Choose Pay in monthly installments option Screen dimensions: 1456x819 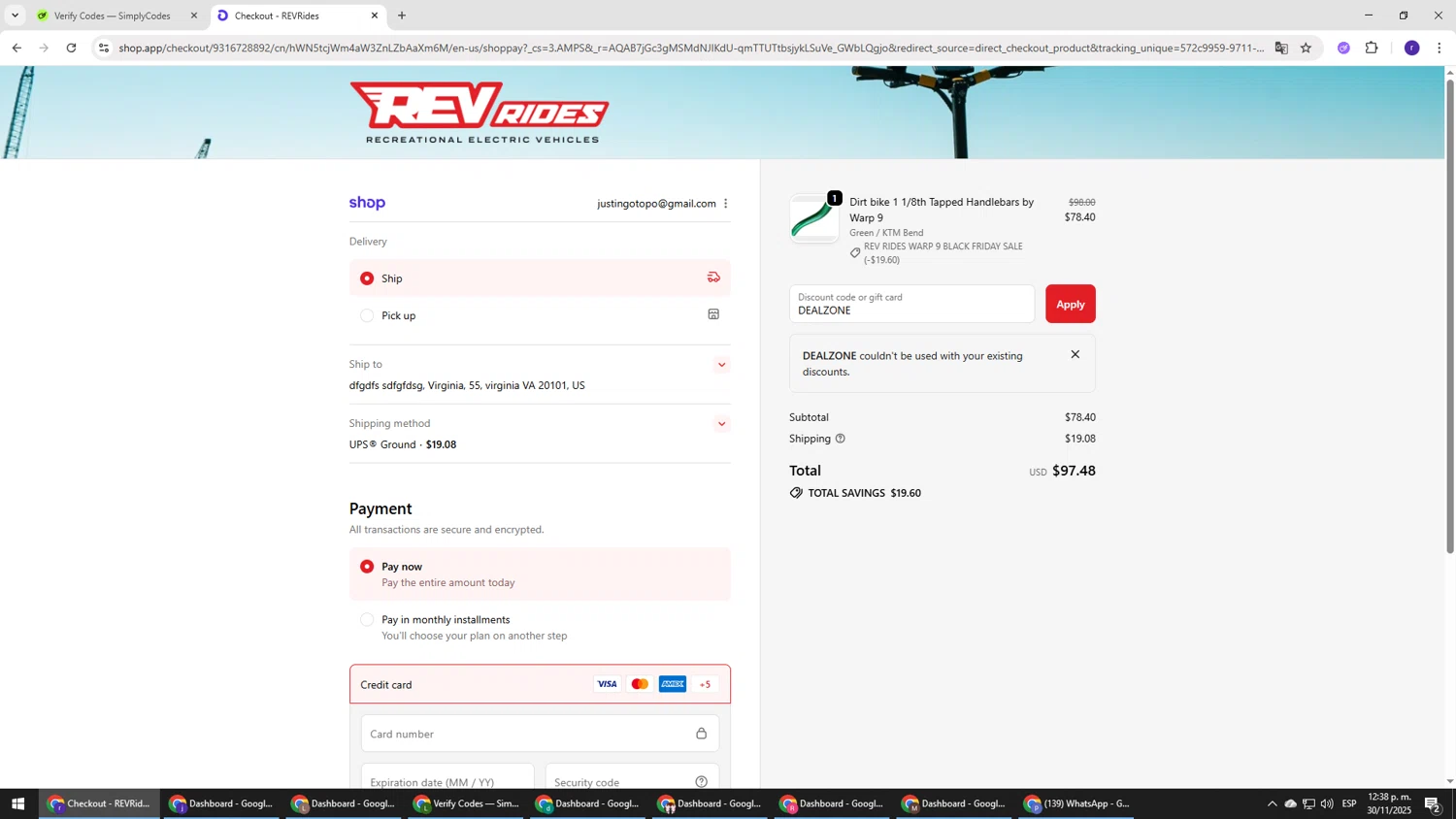point(367,620)
